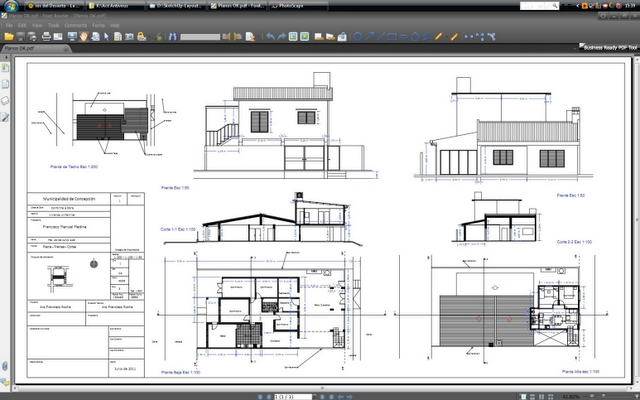Select the zigzag Polyline tool
This screenshot has height=400, width=640.
pos(427,37)
